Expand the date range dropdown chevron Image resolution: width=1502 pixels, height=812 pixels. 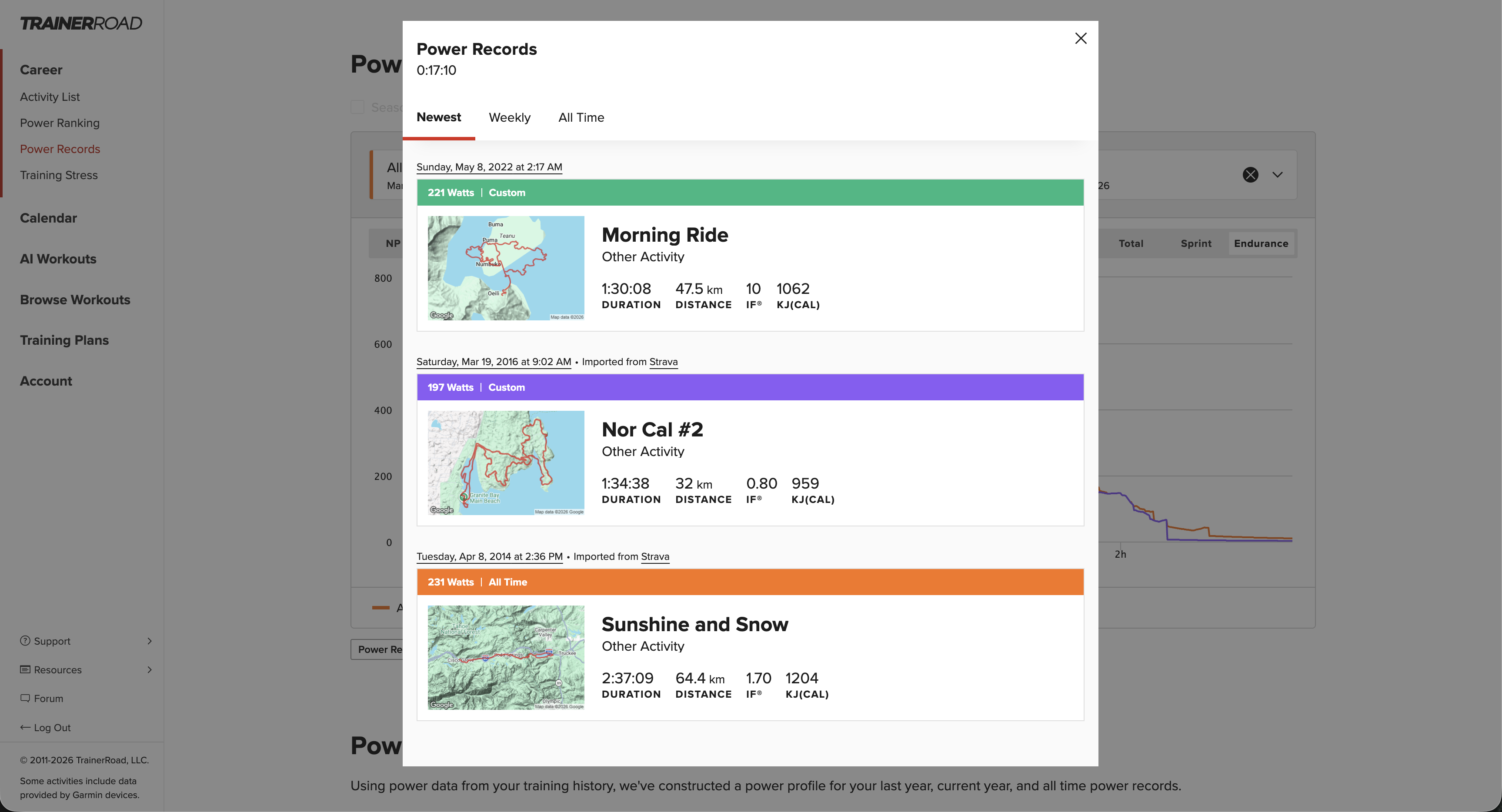point(1277,175)
